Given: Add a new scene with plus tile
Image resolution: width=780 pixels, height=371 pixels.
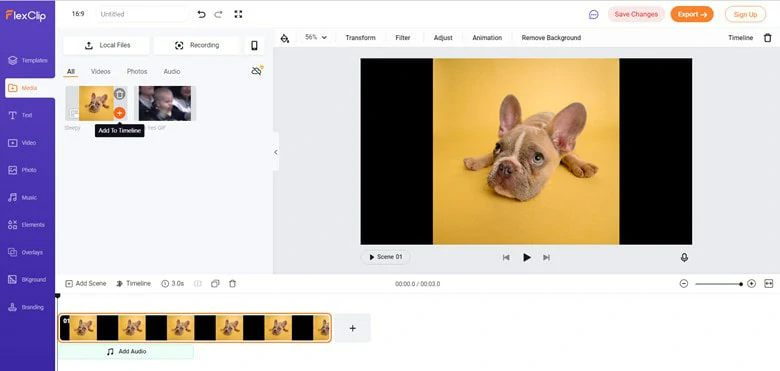Looking at the screenshot, I should pos(352,328).
